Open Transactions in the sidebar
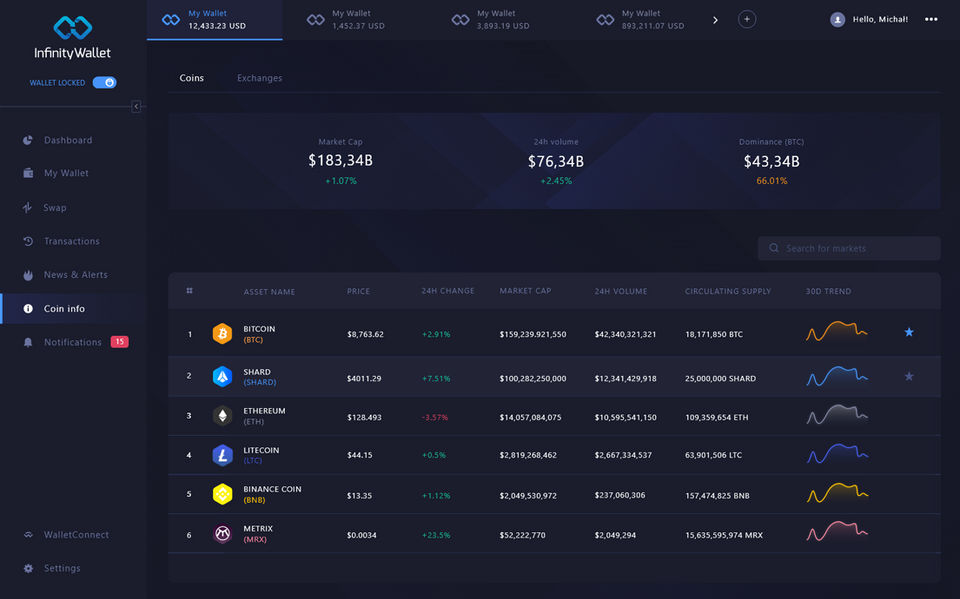Image resolution: width=960 pixels, height=599 pixels. coord(72,241)
